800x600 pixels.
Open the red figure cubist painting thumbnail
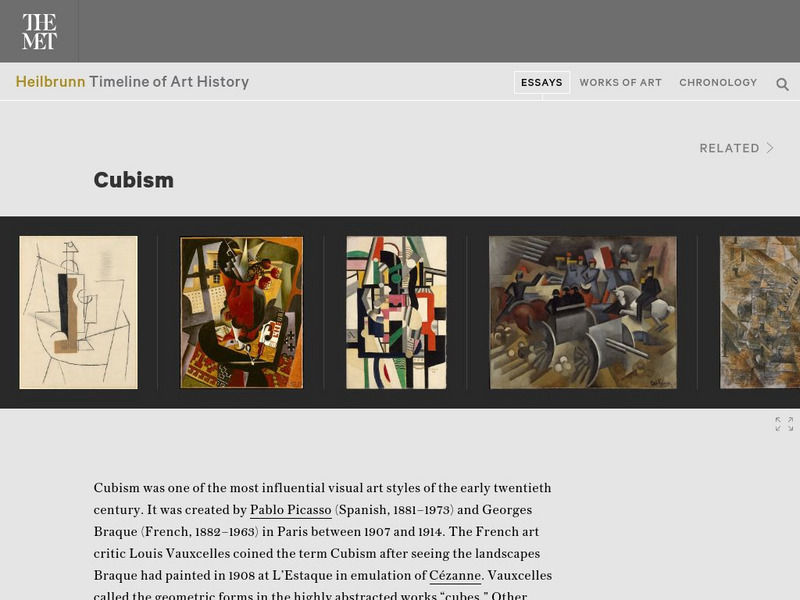[241, 312]
